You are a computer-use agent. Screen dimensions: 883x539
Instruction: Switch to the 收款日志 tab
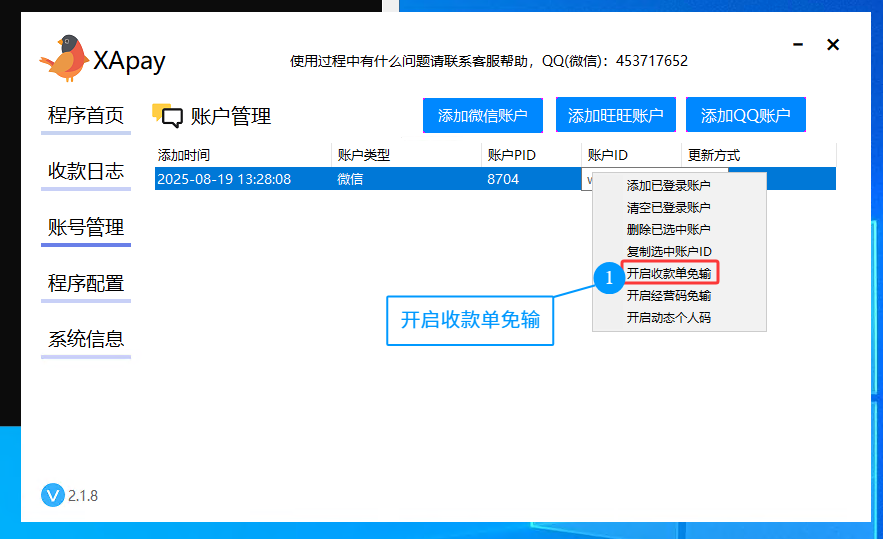click(86, 171)
